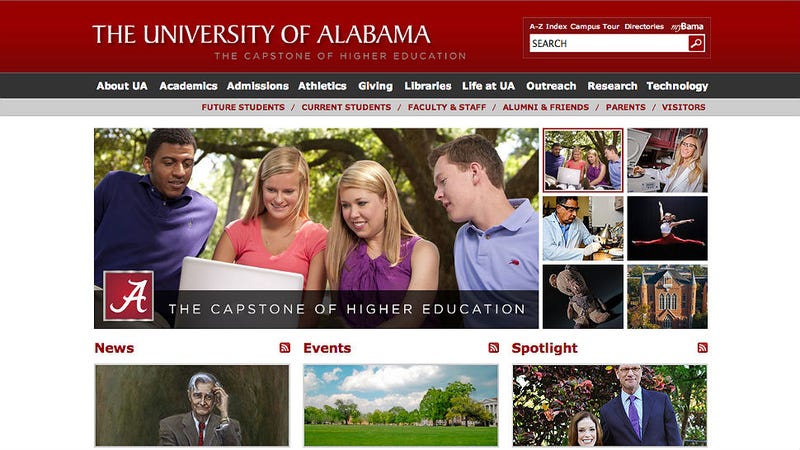
Task: Click the crimson script A logo
Action: pos(129,296)
